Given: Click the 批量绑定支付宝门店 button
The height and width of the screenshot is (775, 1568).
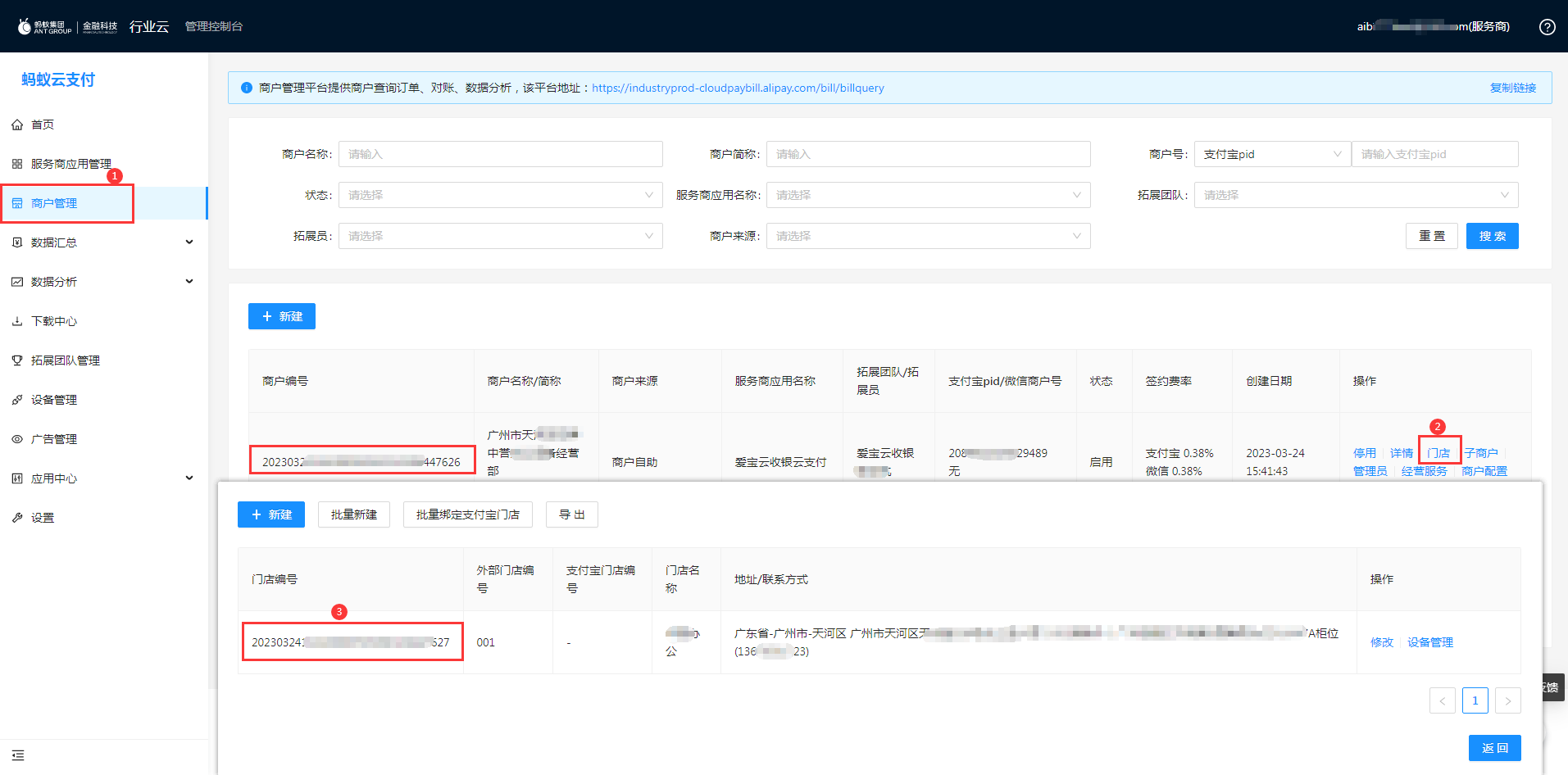Looking at the screenshot, I should pos(468,514).
